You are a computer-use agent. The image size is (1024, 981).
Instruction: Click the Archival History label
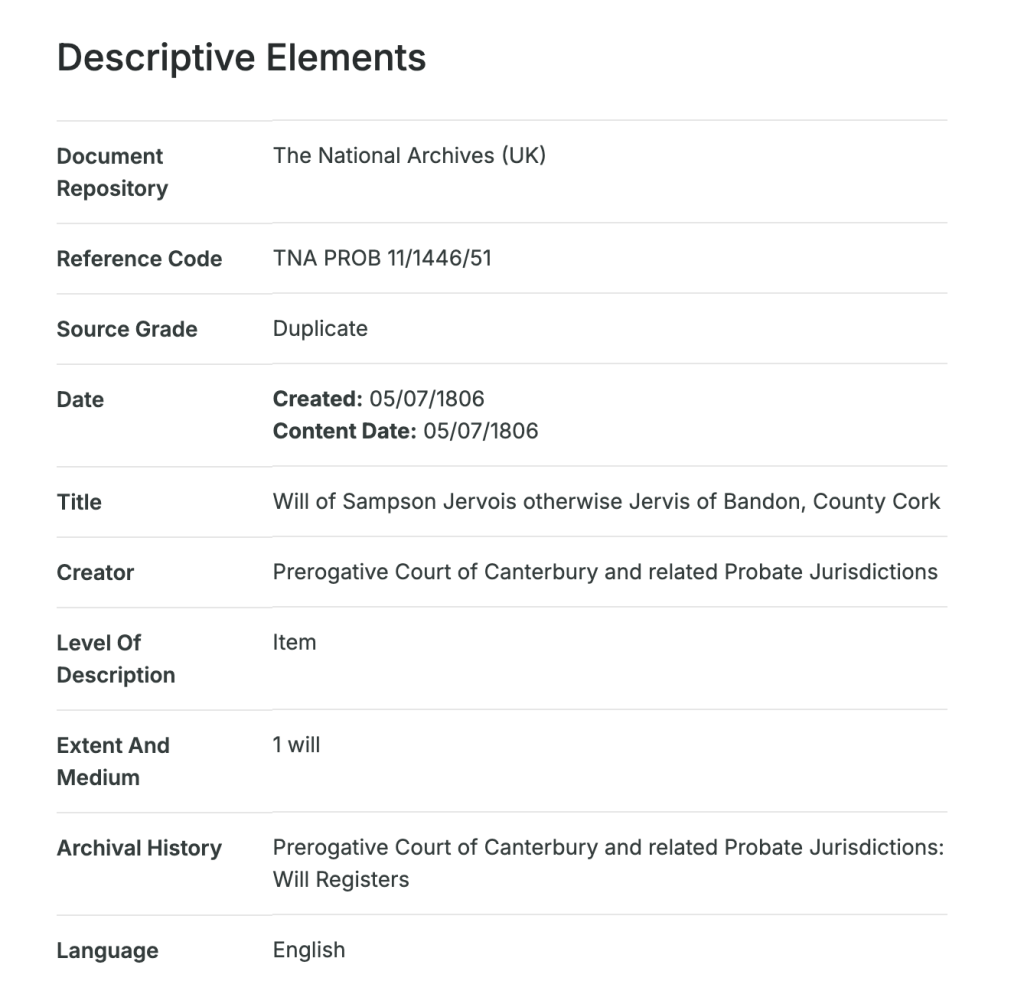139,848
